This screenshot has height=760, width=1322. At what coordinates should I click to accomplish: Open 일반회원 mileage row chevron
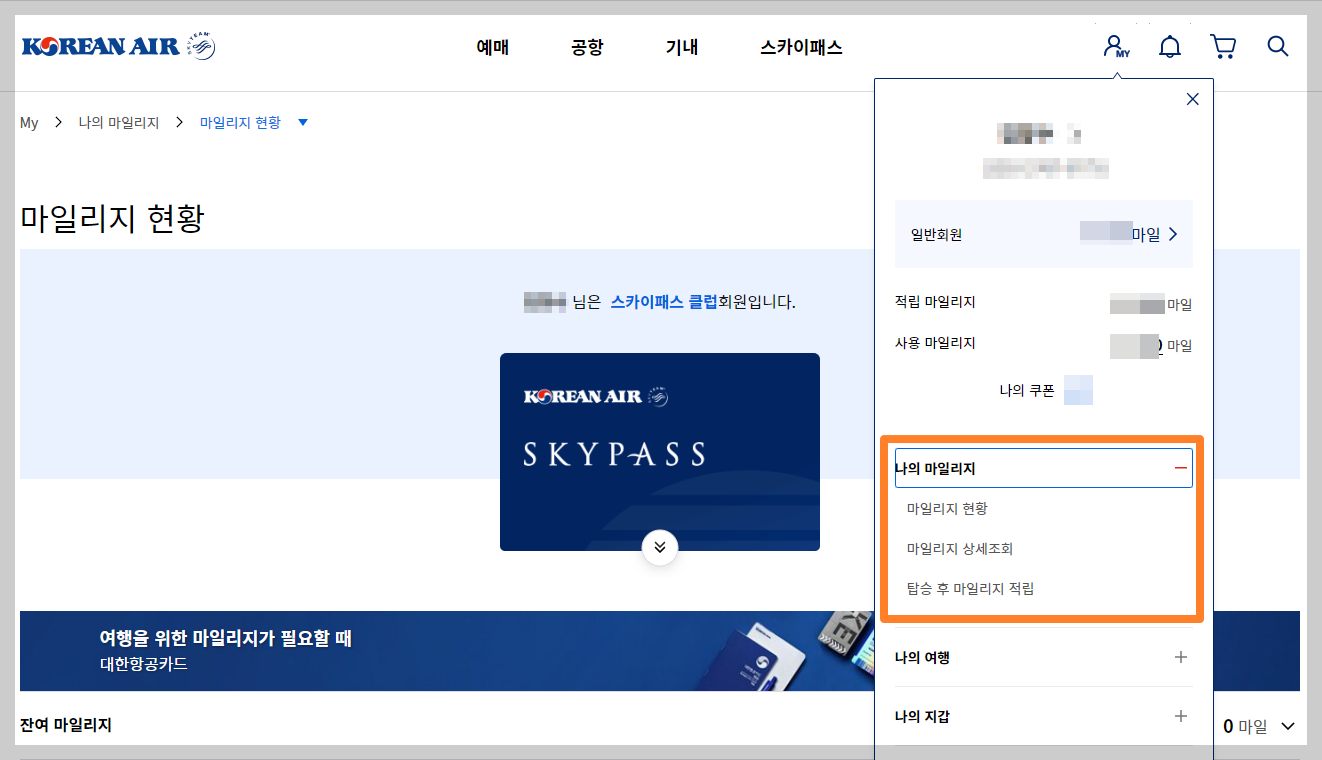point(1173,234)
